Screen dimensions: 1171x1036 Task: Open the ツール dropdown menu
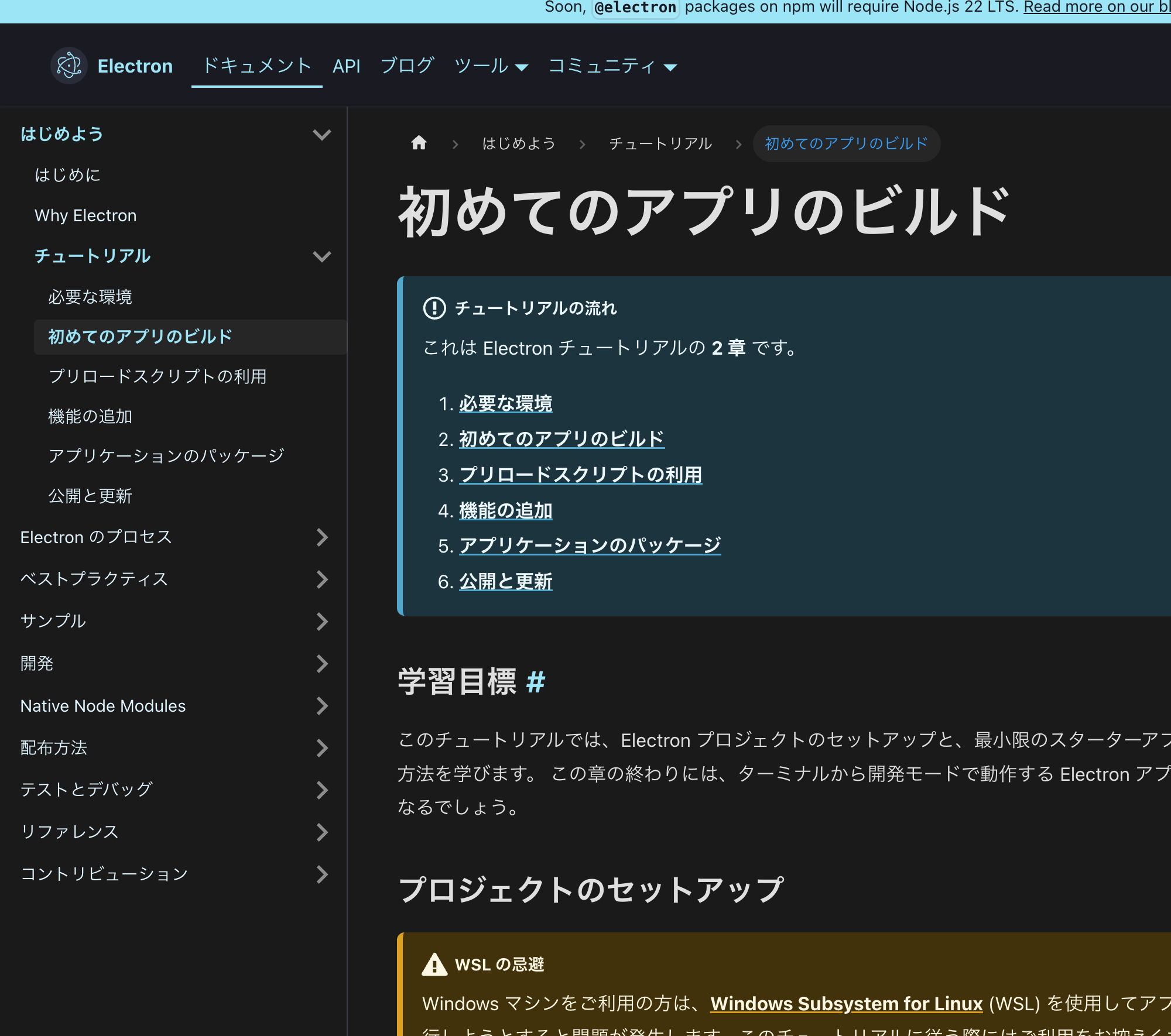(x=492, y=66)
